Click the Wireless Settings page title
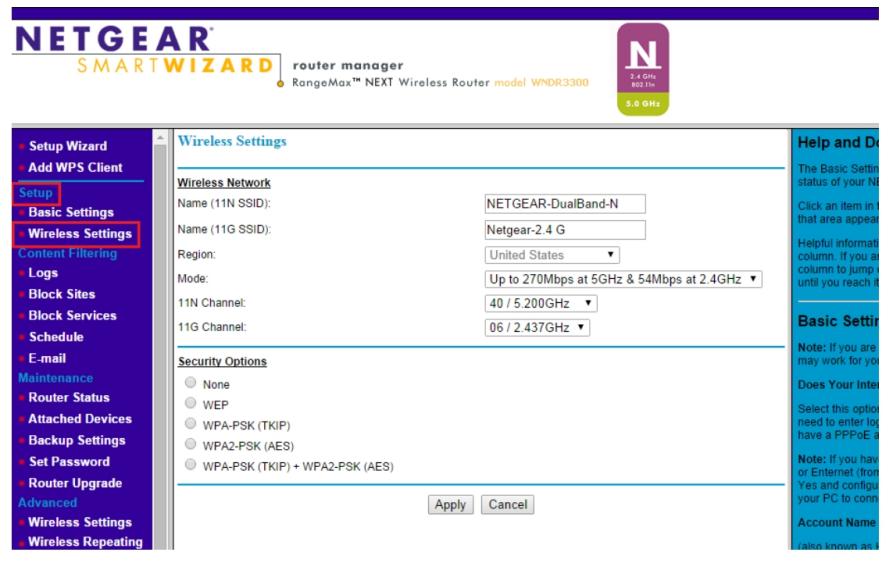This screenshot has height=563, width=893. 232,141
